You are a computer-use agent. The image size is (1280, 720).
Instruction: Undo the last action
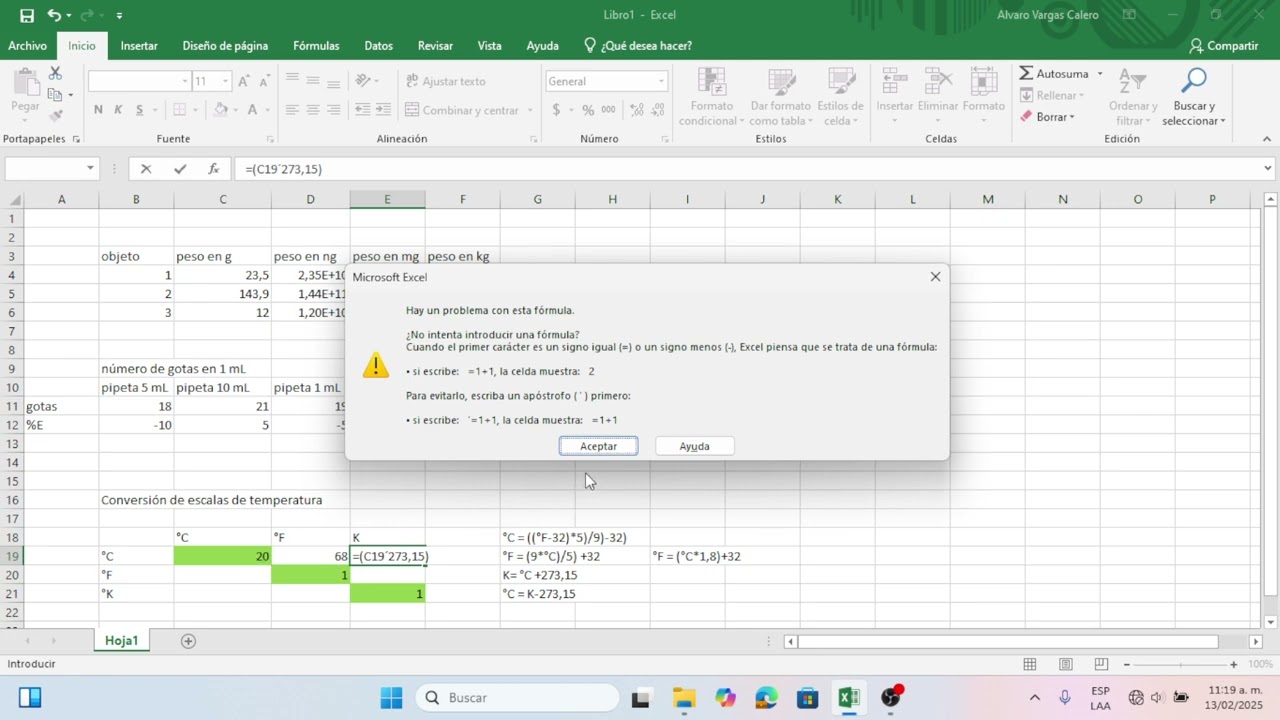click(x=54, y=15)
